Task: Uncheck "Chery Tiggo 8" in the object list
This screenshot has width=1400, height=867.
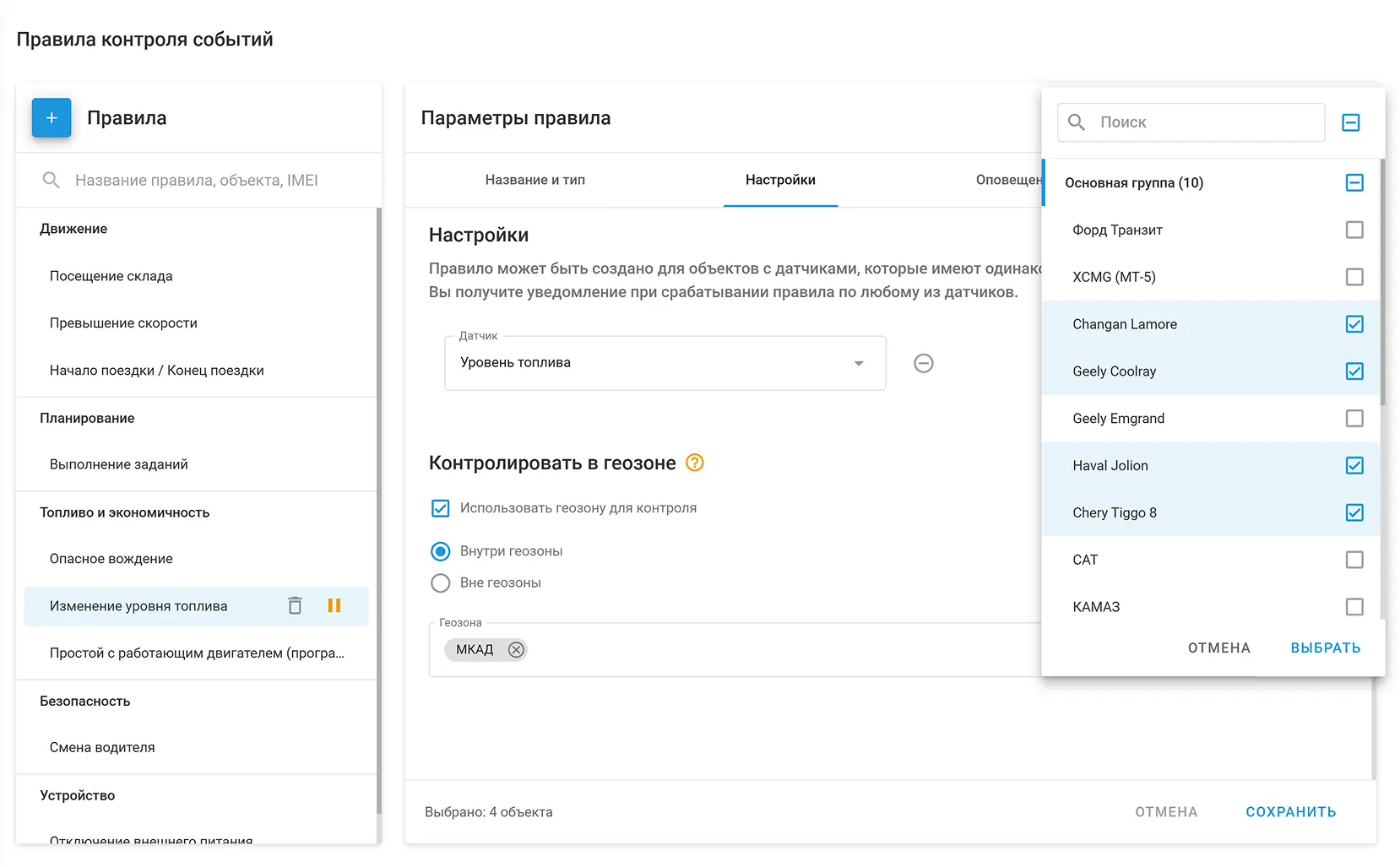Action: coord(1354,512)
